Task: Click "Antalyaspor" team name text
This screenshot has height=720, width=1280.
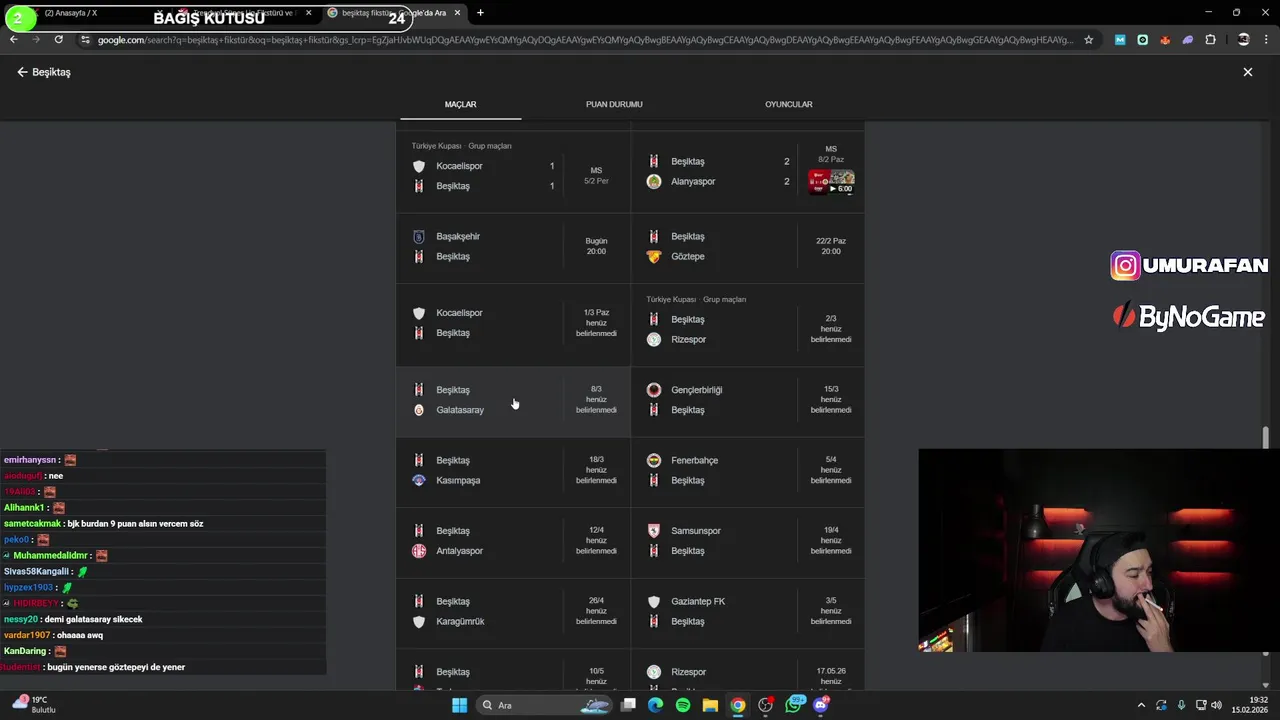Action: coord(460,551)
